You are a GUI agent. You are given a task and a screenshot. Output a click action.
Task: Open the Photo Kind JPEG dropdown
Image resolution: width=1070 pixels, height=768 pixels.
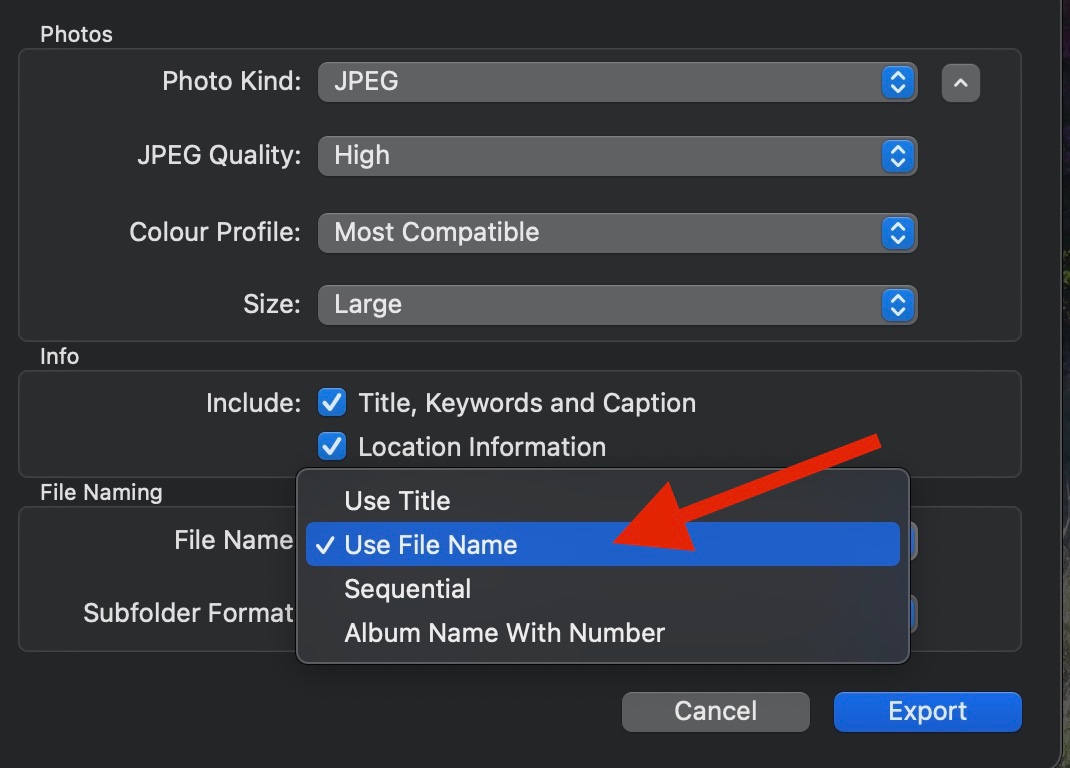pos(600,82)
